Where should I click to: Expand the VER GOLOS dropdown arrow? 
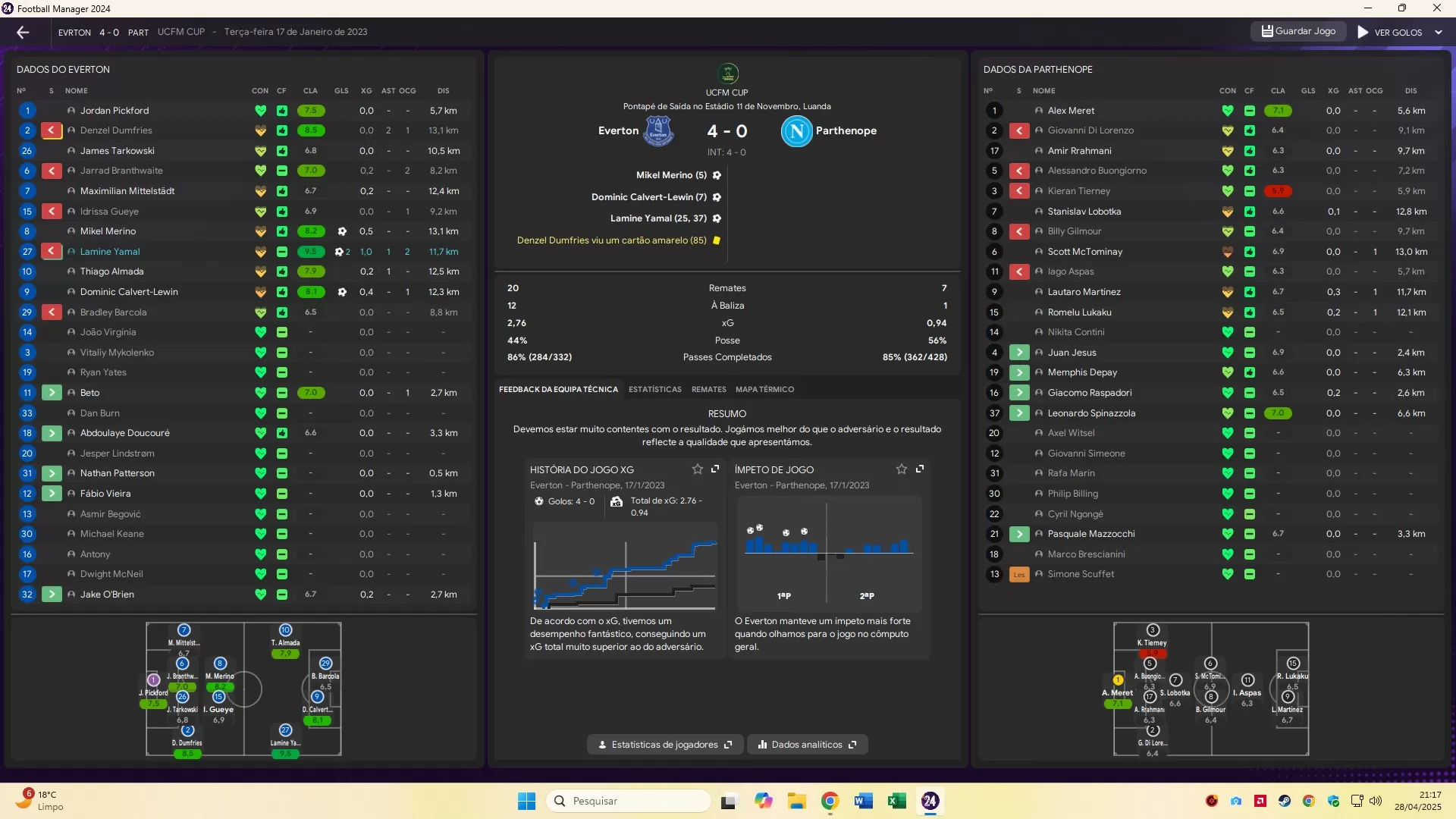coord(1439,32)
